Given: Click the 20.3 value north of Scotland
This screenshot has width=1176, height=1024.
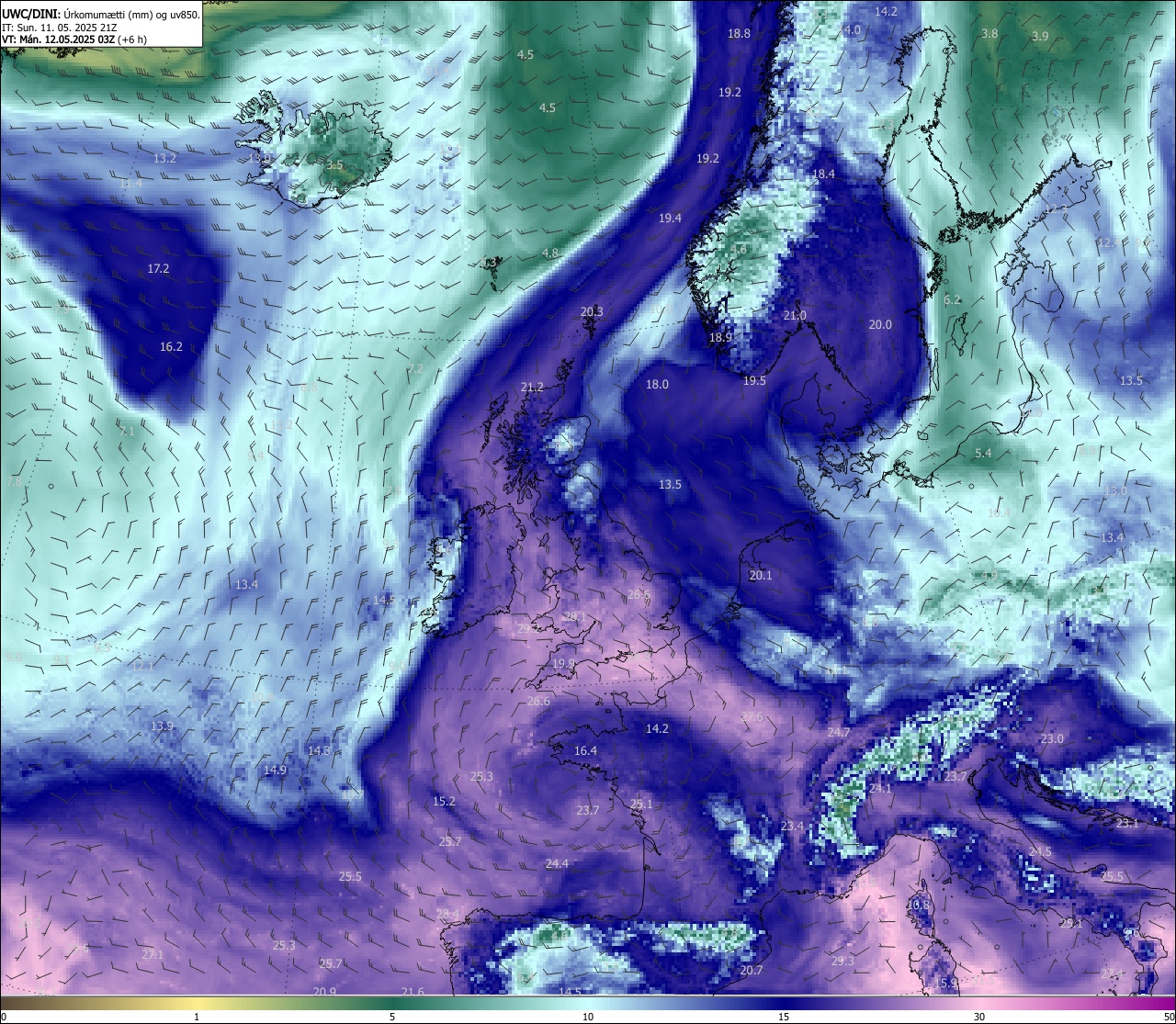Looking at the screenshot, I should 592,312.
